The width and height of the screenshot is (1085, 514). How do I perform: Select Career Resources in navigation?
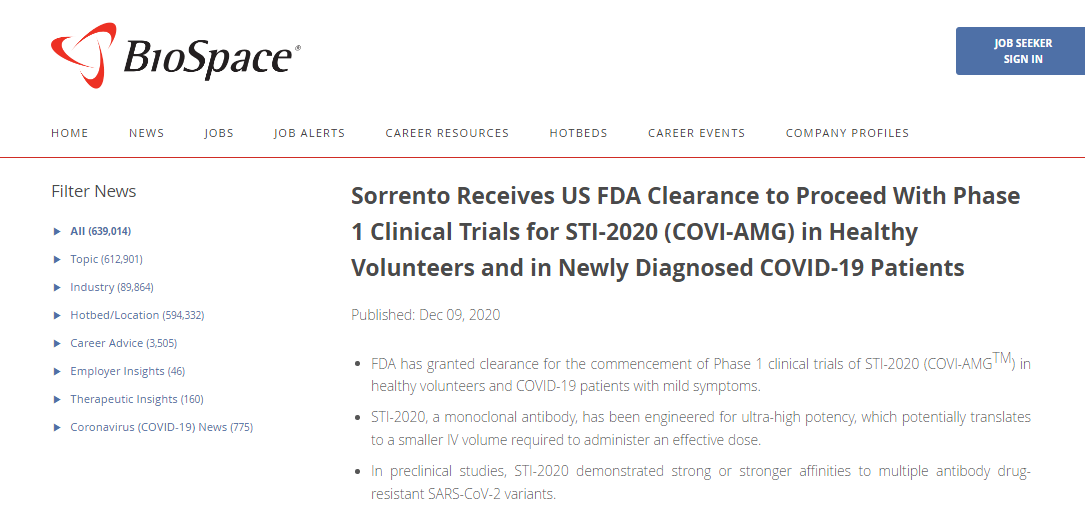(447, 133)
